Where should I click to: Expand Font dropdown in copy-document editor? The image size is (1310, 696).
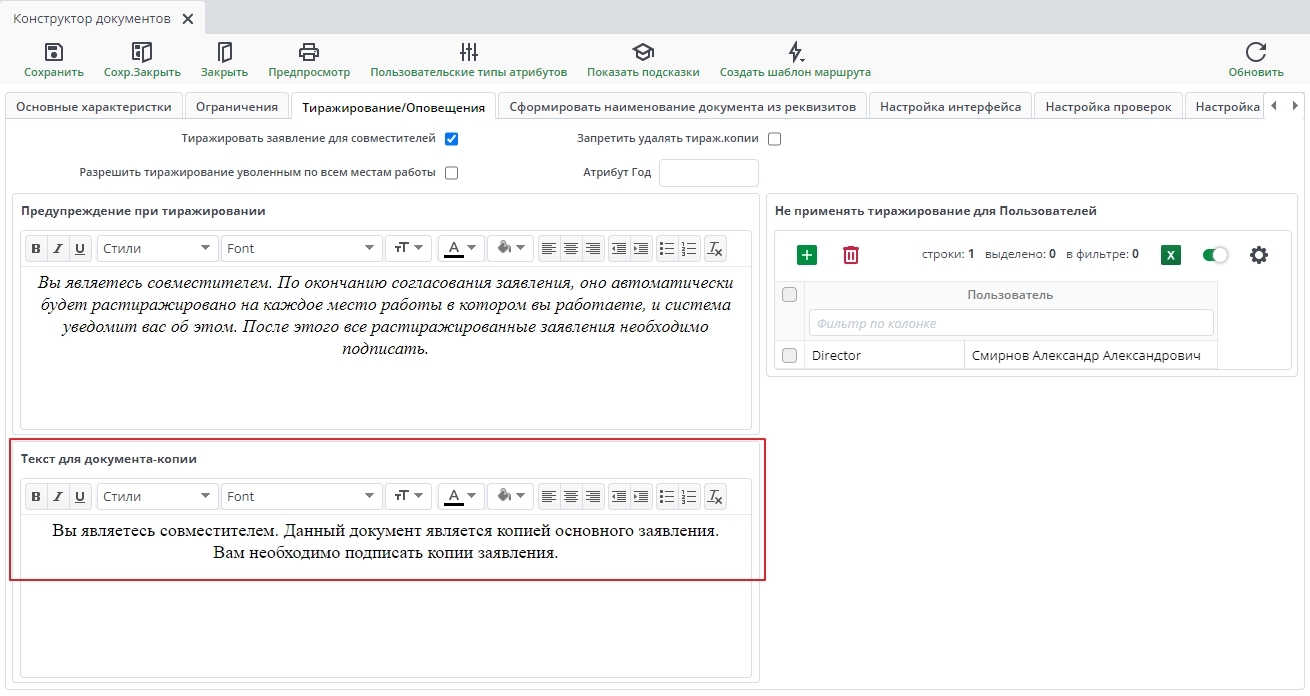point(302,496)
